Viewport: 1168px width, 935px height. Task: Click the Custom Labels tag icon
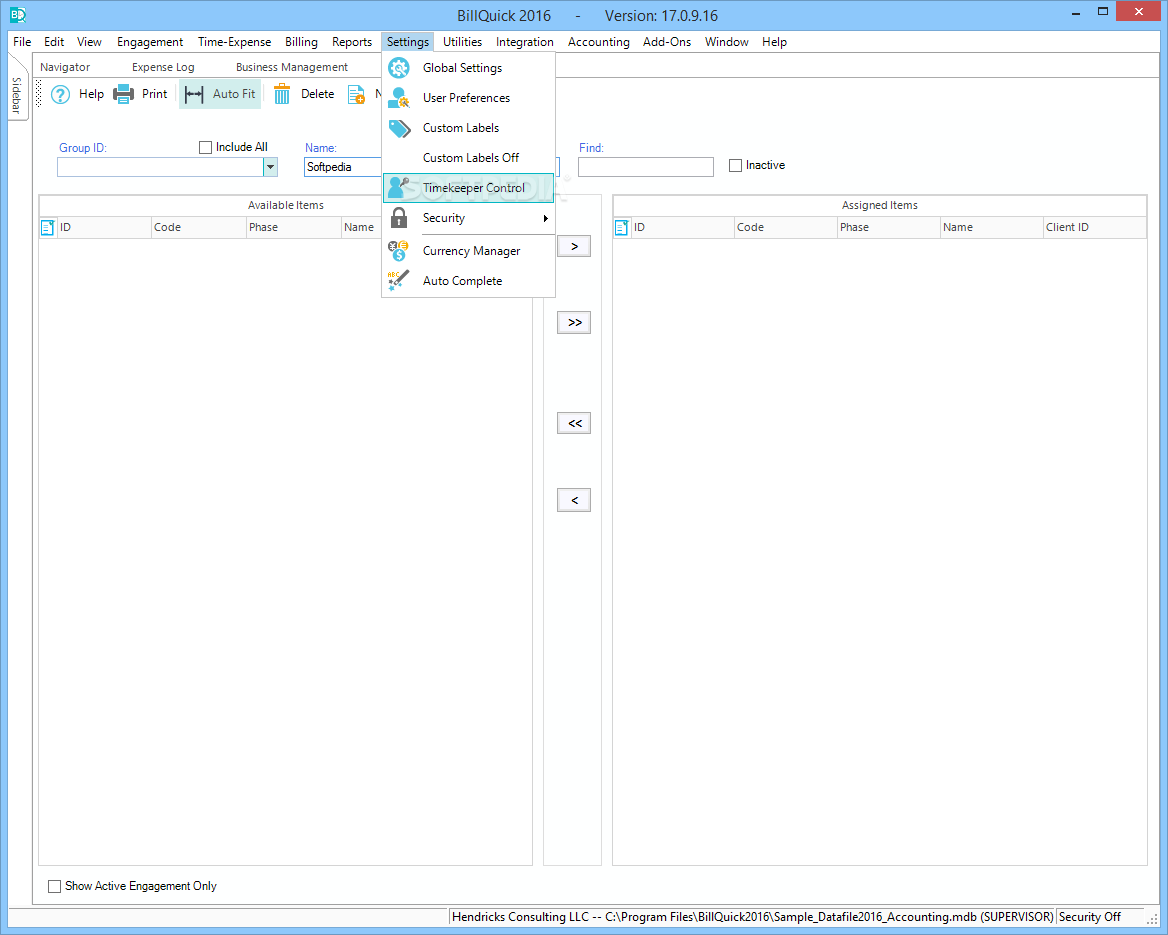[399, 128]
